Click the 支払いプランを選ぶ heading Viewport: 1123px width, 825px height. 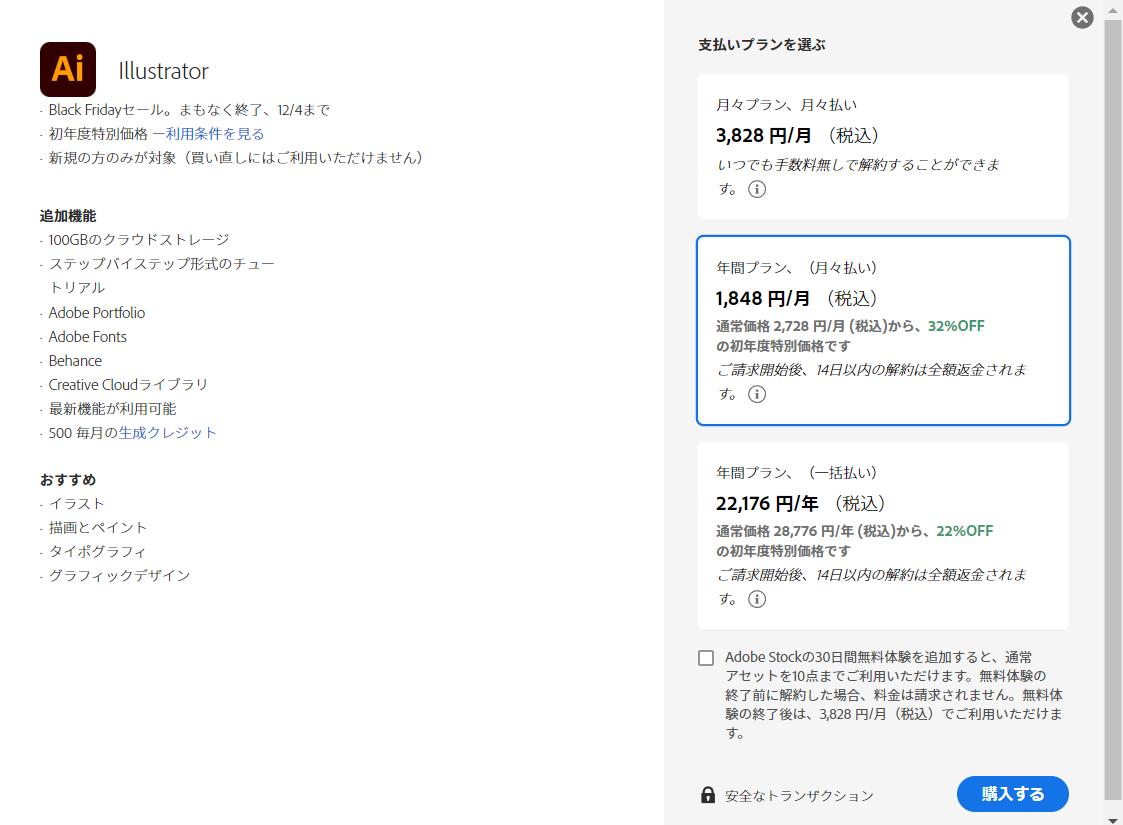761,45
